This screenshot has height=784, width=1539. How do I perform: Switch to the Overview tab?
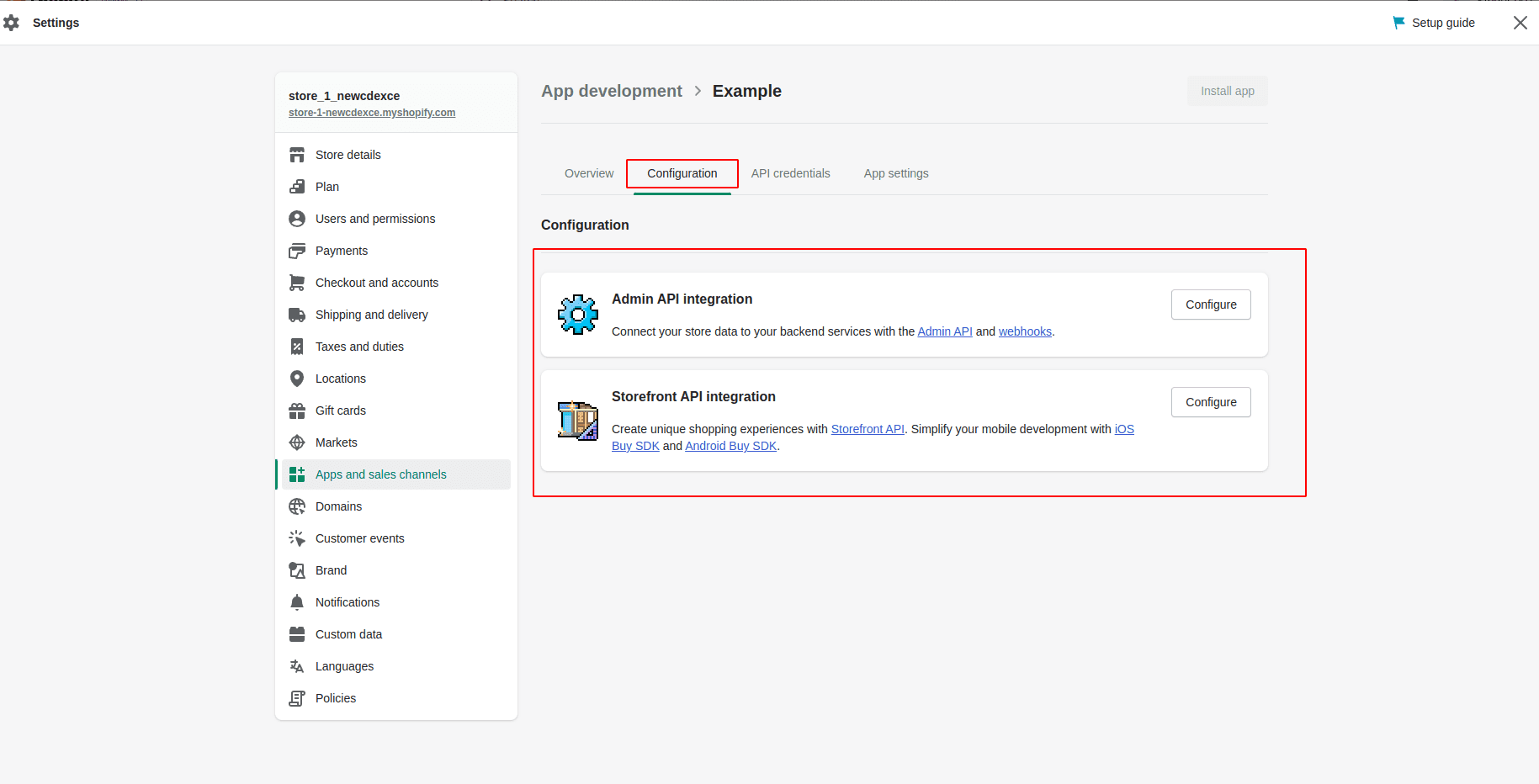589,173
